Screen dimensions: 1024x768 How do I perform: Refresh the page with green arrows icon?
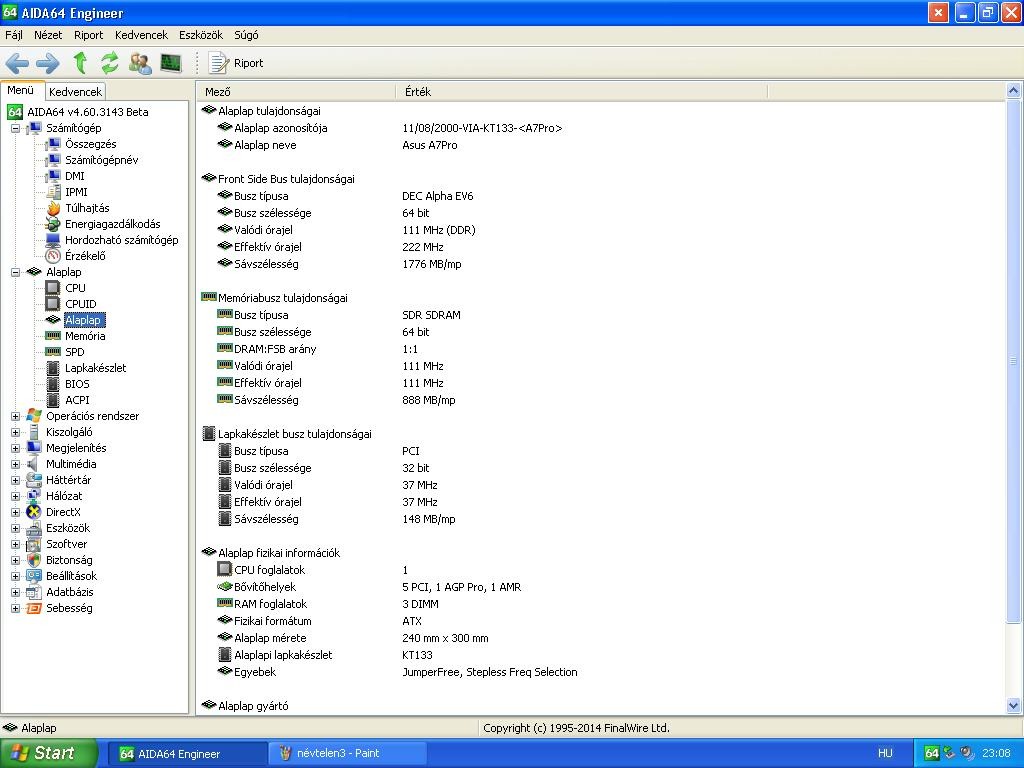(110, 63)
